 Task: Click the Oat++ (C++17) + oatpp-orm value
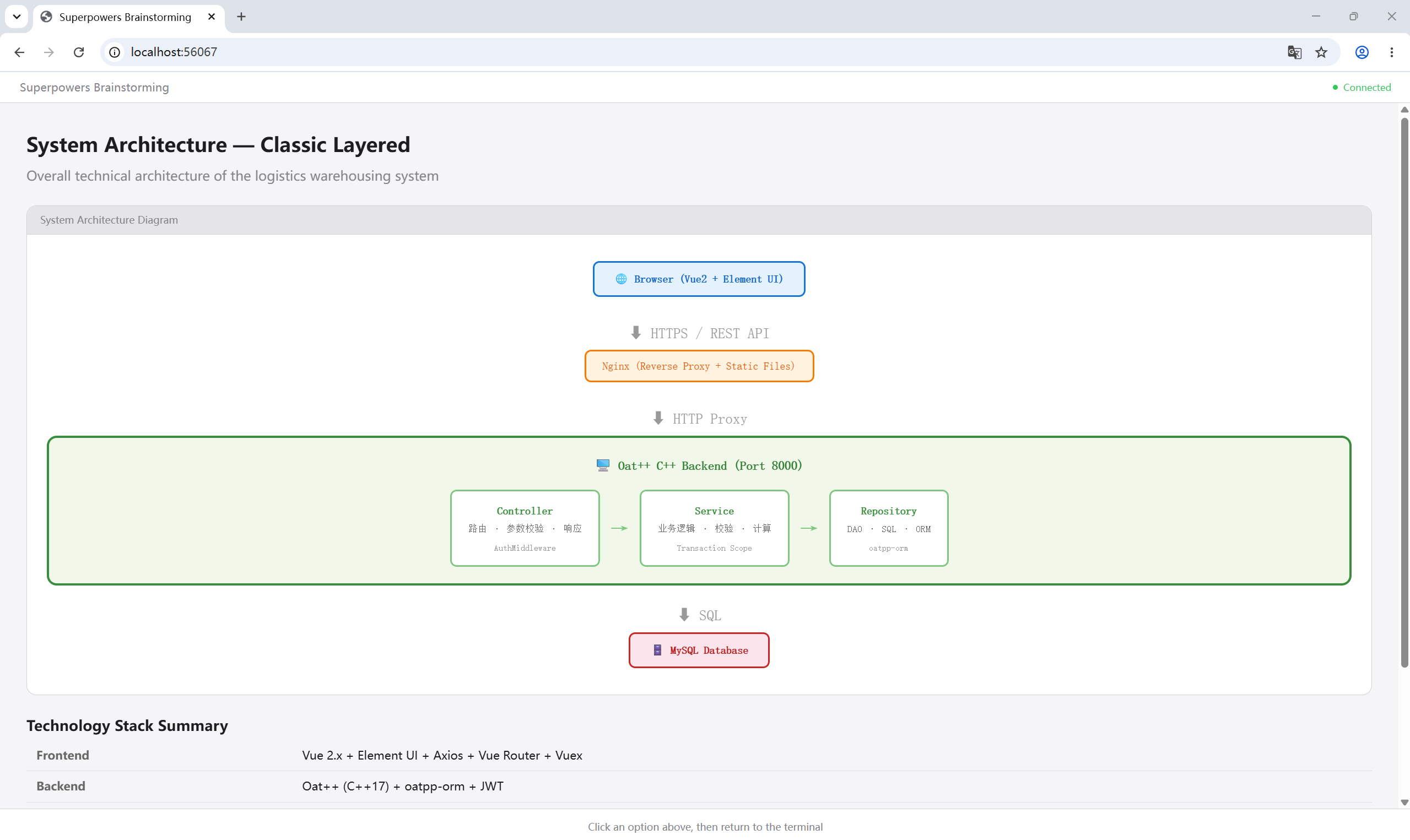pyautogui.click(x=403, y=786)
